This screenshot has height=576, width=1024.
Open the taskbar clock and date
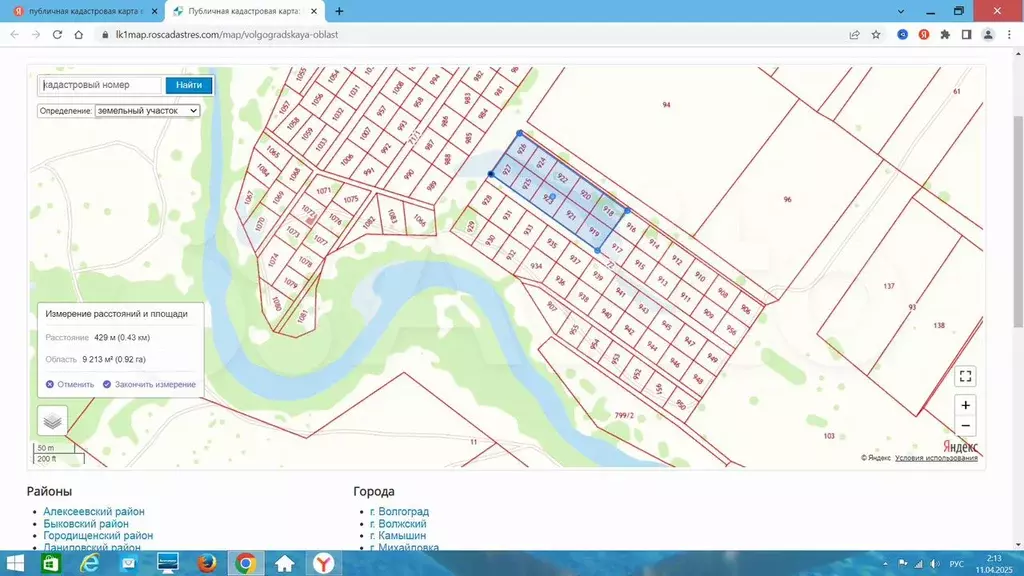(993, 564)
